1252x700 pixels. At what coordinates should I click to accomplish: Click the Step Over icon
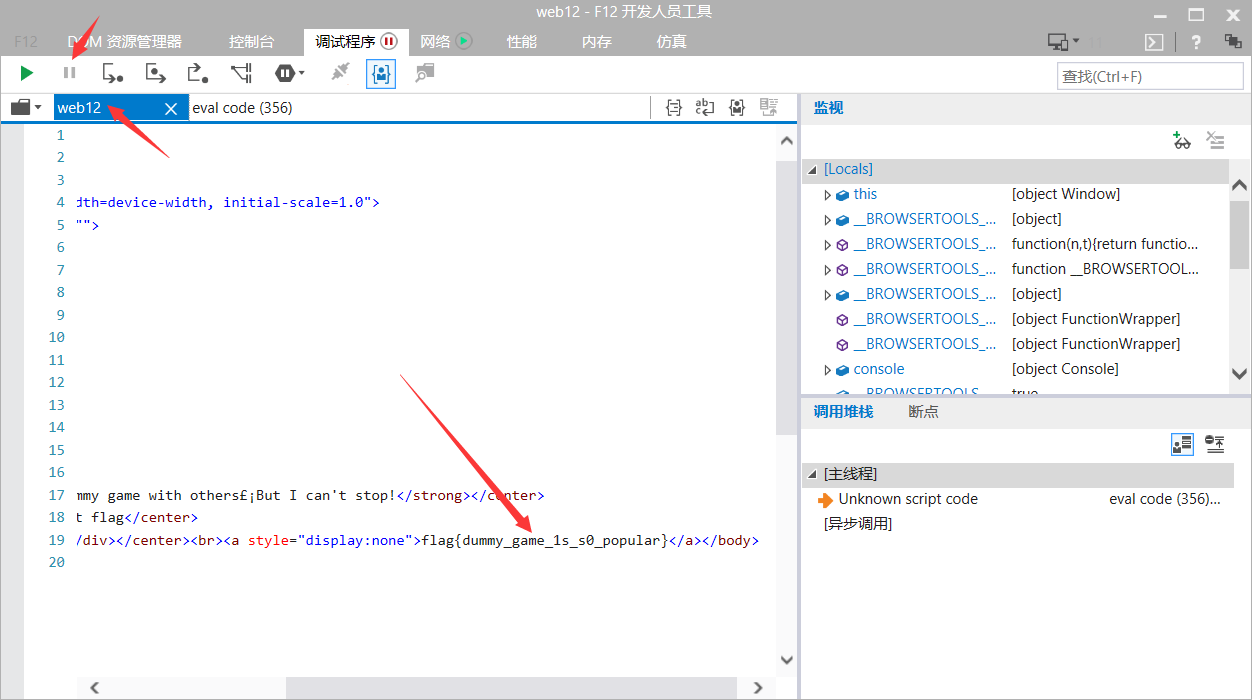click(155, 73)
